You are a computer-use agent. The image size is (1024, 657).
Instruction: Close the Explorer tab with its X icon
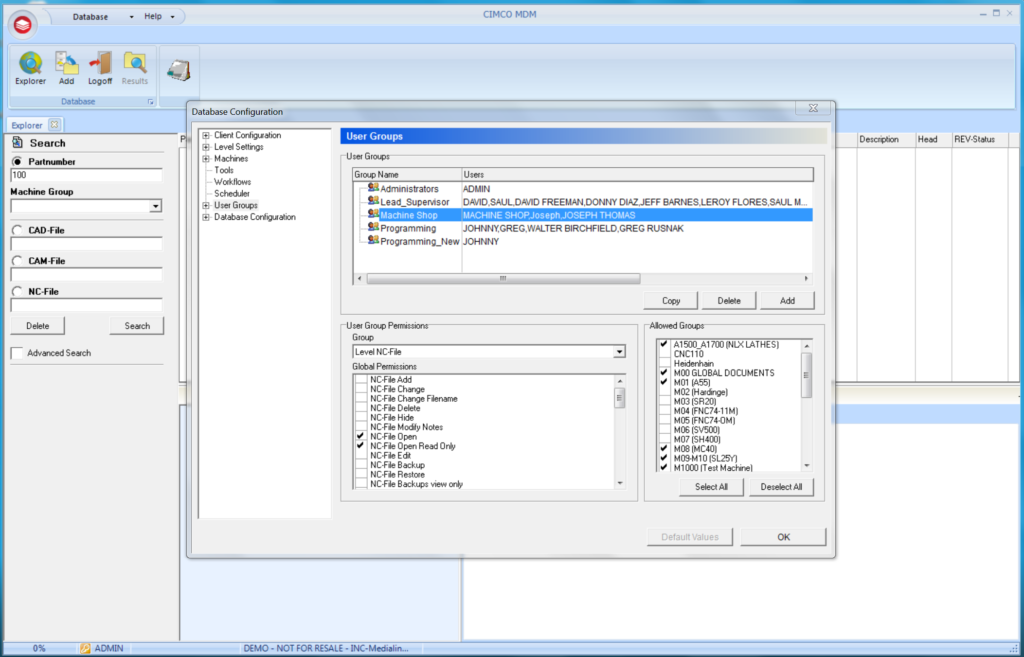pyautogui.click(x=54, y=124)
